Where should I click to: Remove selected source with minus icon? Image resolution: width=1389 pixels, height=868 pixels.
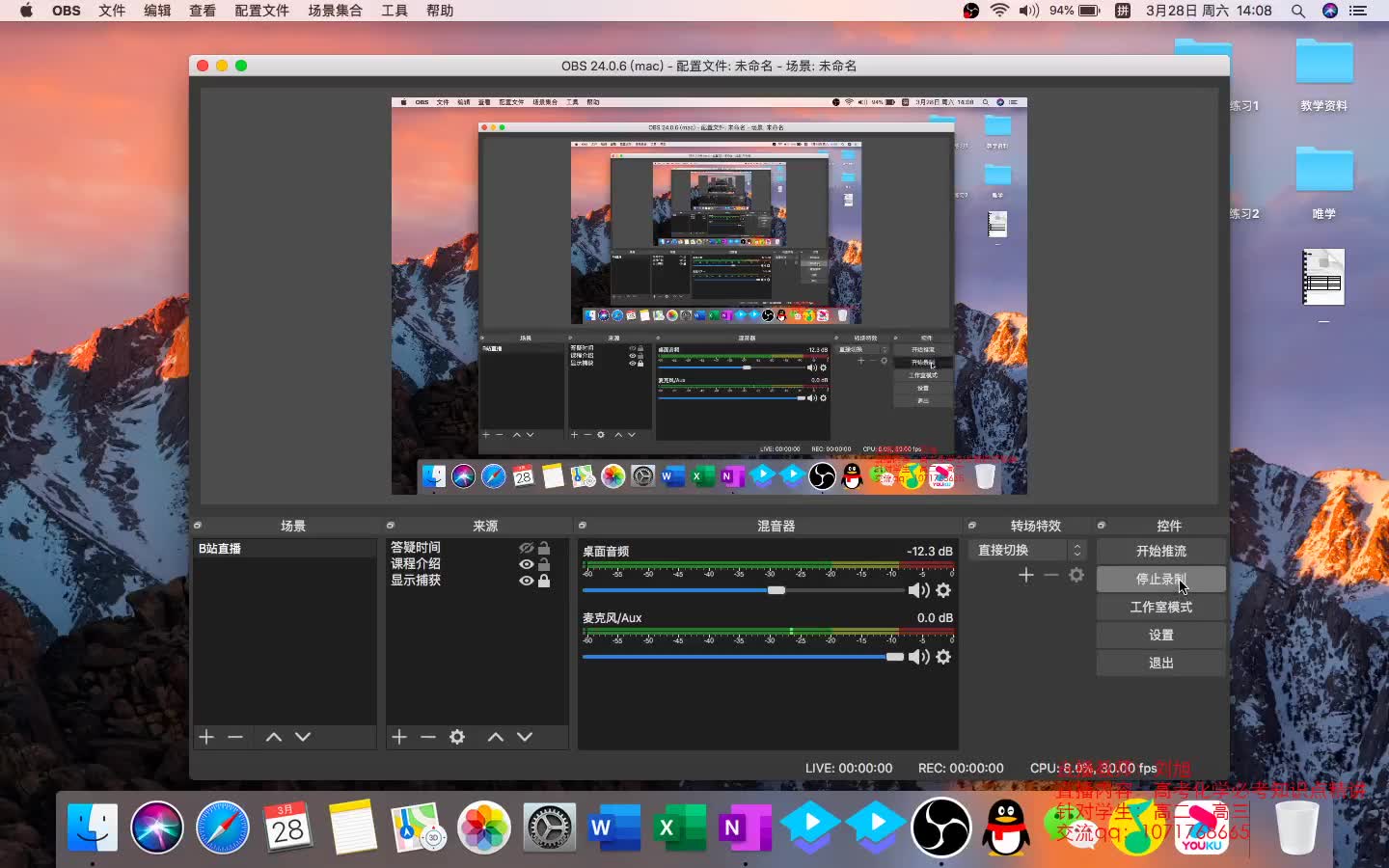(428, 737)
